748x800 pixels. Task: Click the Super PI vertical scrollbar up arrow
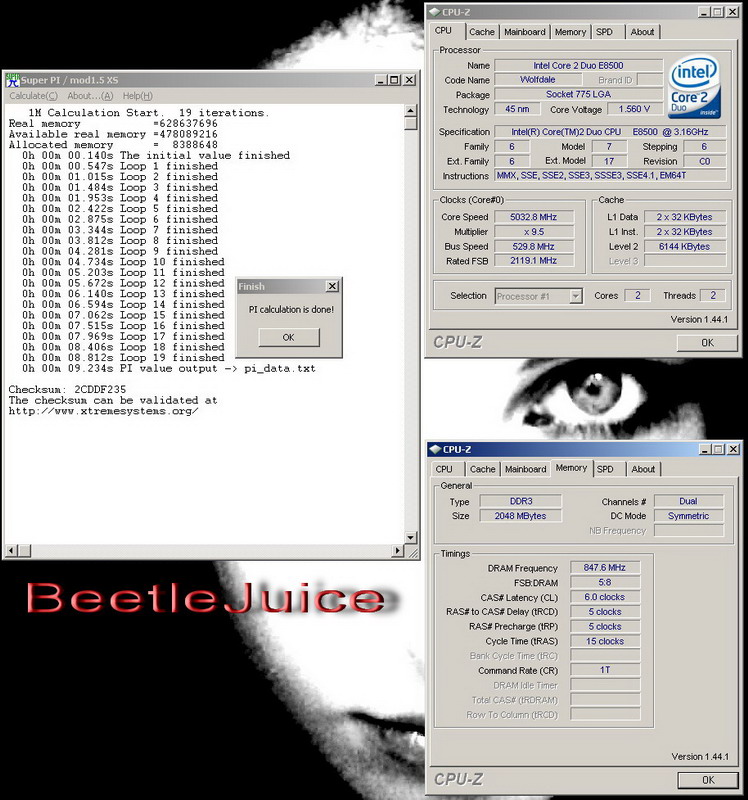[411, 110]
